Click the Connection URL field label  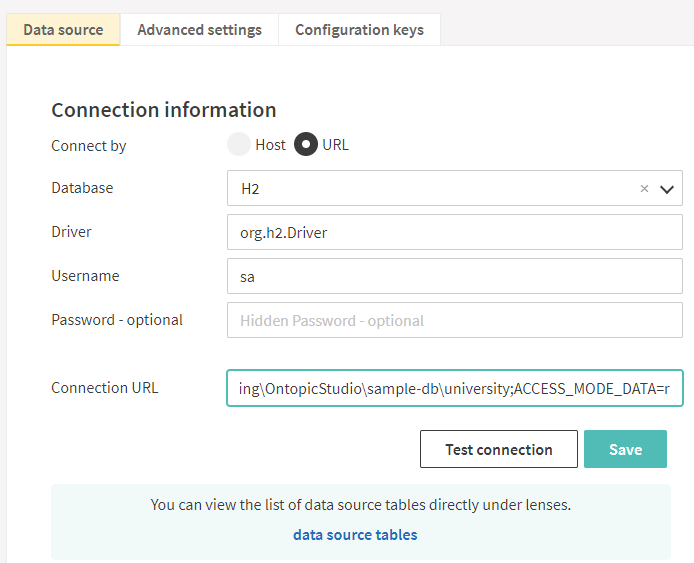point(105,388)
